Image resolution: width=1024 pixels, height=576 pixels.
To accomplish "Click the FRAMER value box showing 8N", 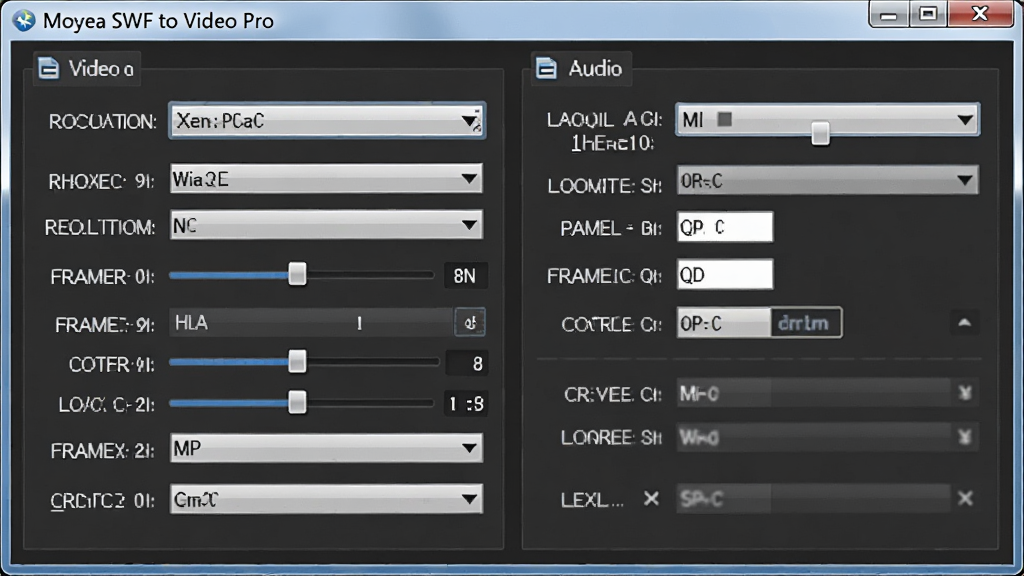I will point(465,276).
